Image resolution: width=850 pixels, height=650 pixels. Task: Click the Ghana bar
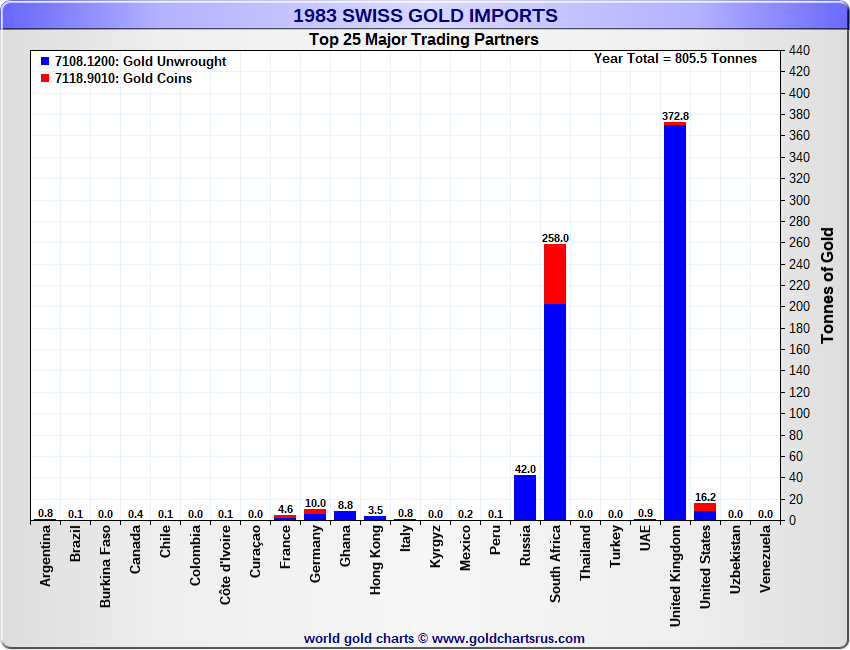pyautogui.click(x=345, y=516)
